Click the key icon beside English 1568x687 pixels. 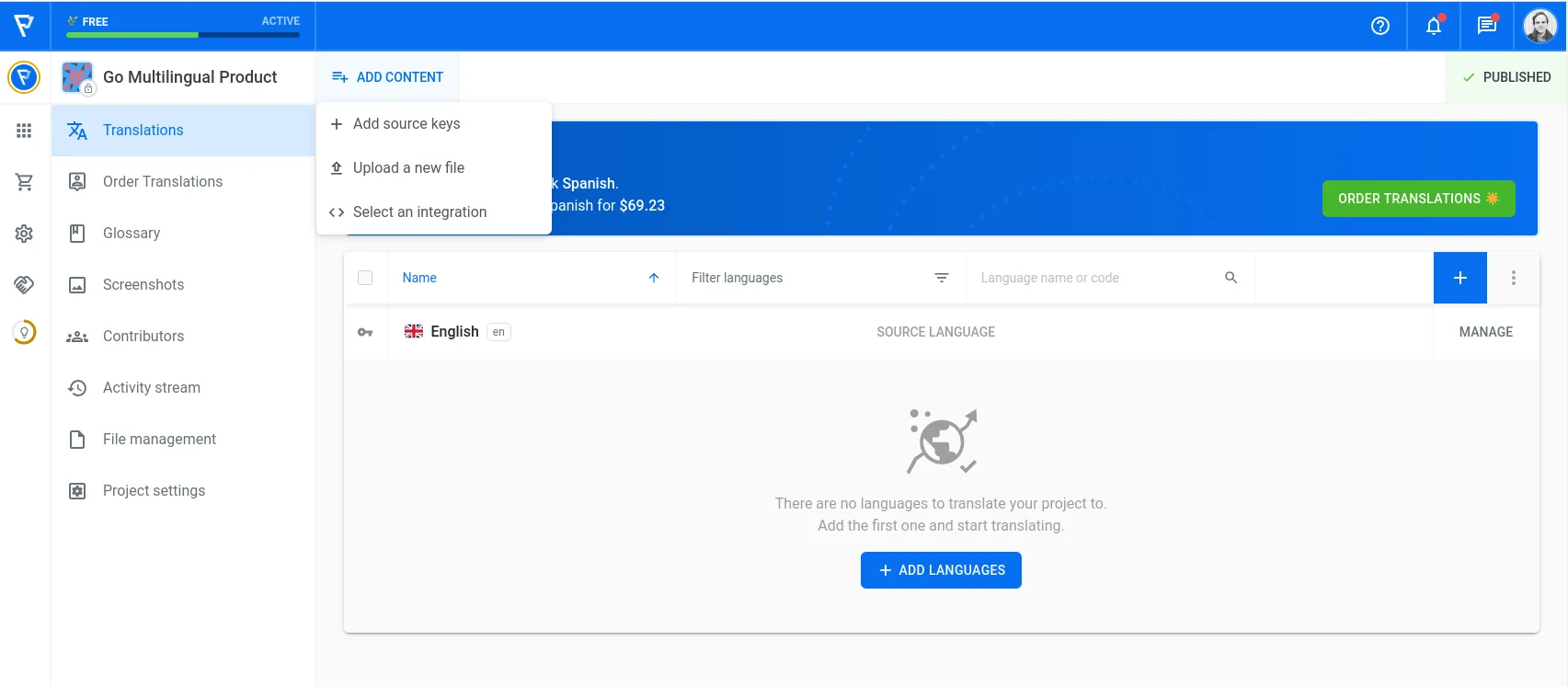(x=365, y=332)
